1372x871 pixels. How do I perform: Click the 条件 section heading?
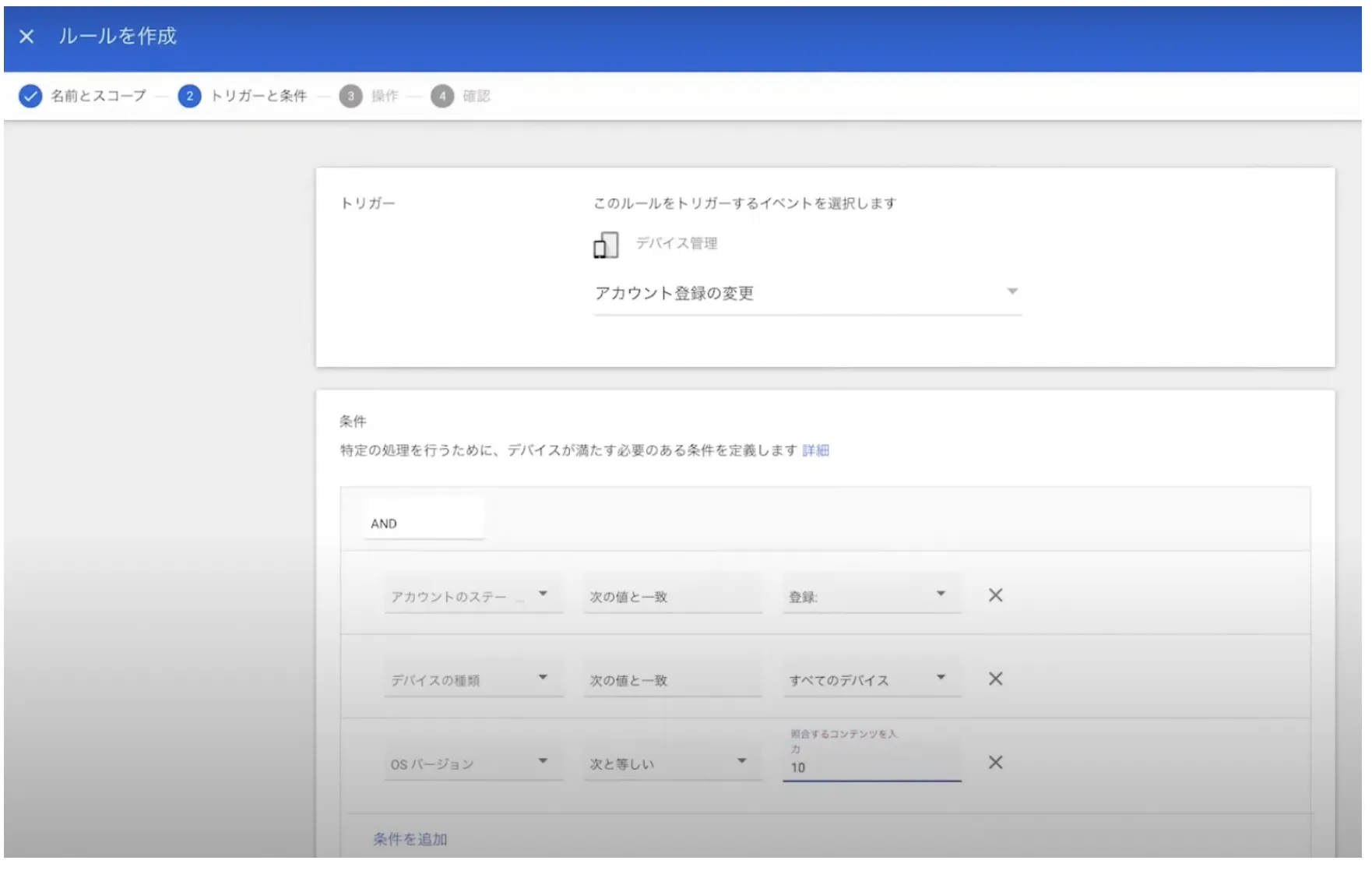(353, 421)
